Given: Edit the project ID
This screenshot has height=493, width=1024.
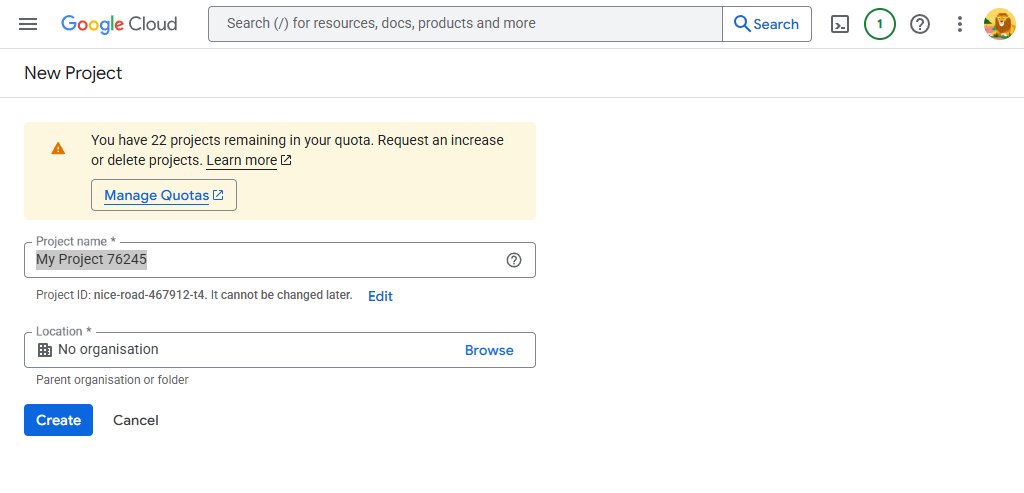Looking at the screenshot, I should click(x=380, y=296).
